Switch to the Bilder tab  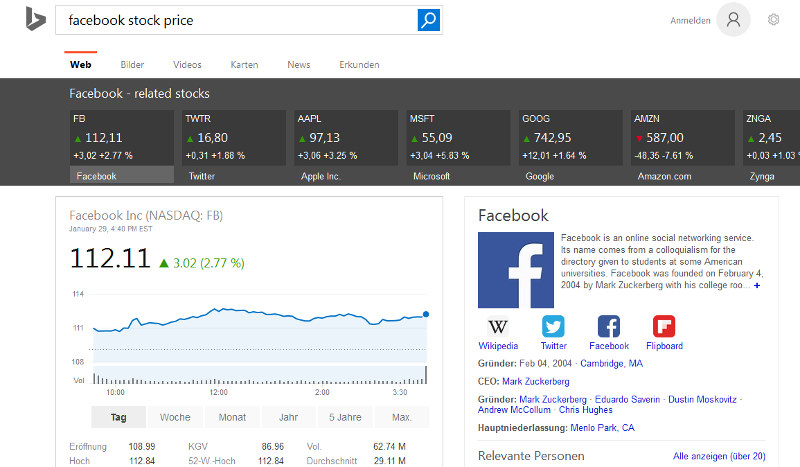(x=132, y=65)
